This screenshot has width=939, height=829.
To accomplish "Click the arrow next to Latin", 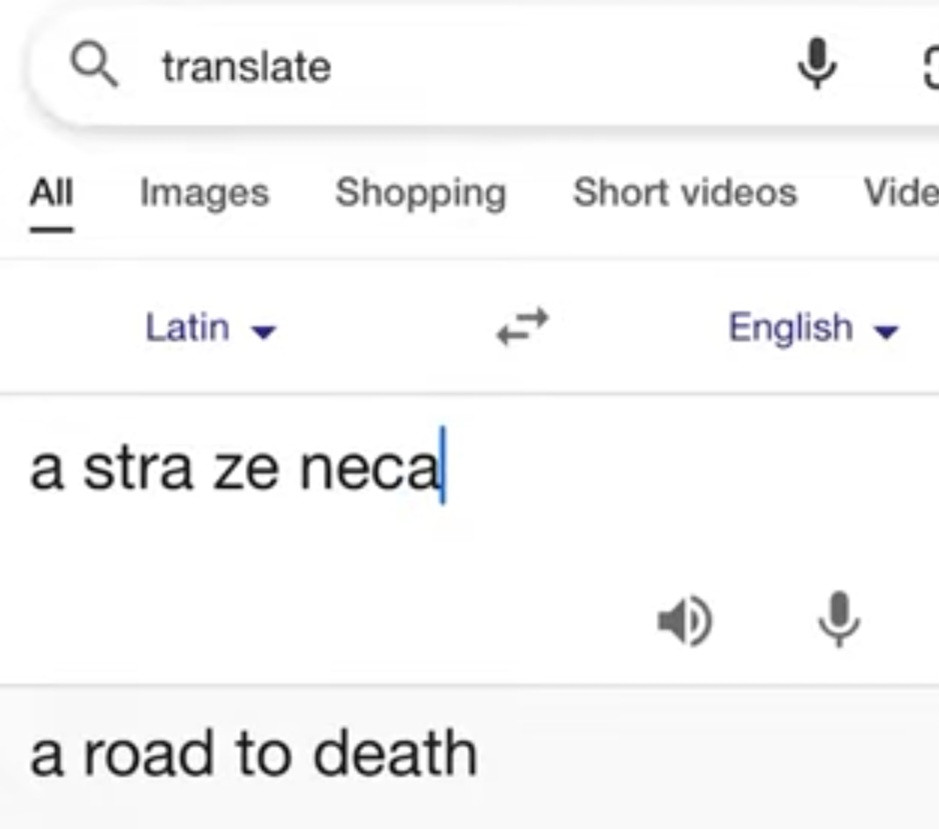I will (x=263, y=331).
